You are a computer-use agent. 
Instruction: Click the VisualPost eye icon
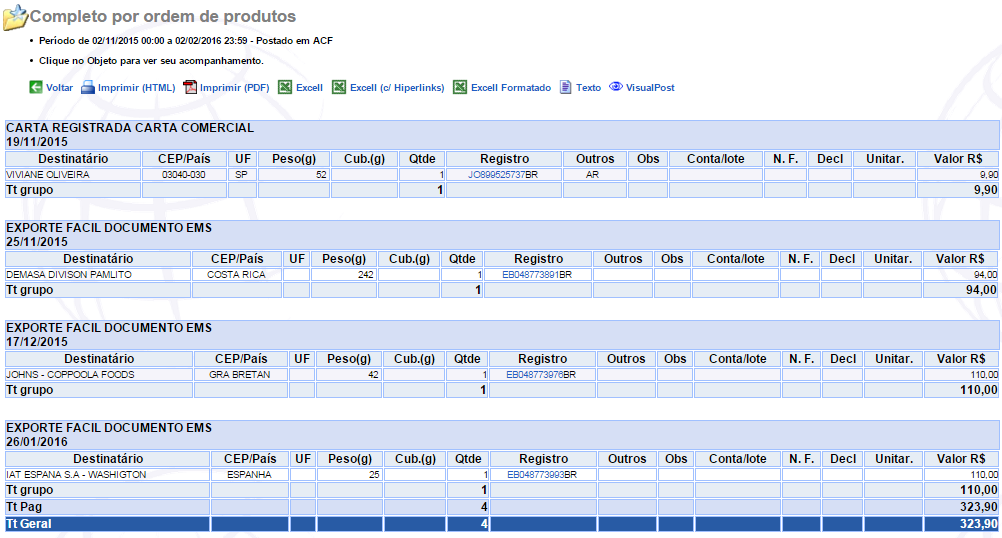(616, 88)
